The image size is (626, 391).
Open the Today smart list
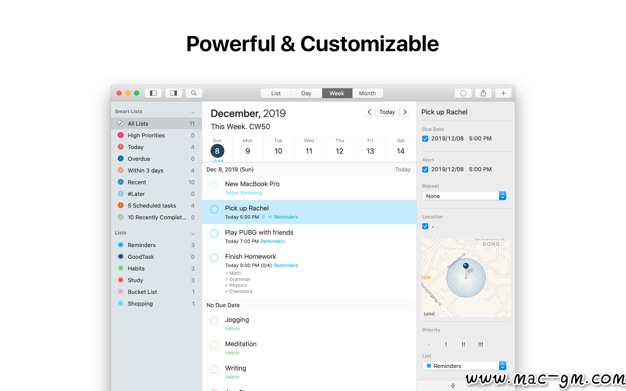pos(156,147)
